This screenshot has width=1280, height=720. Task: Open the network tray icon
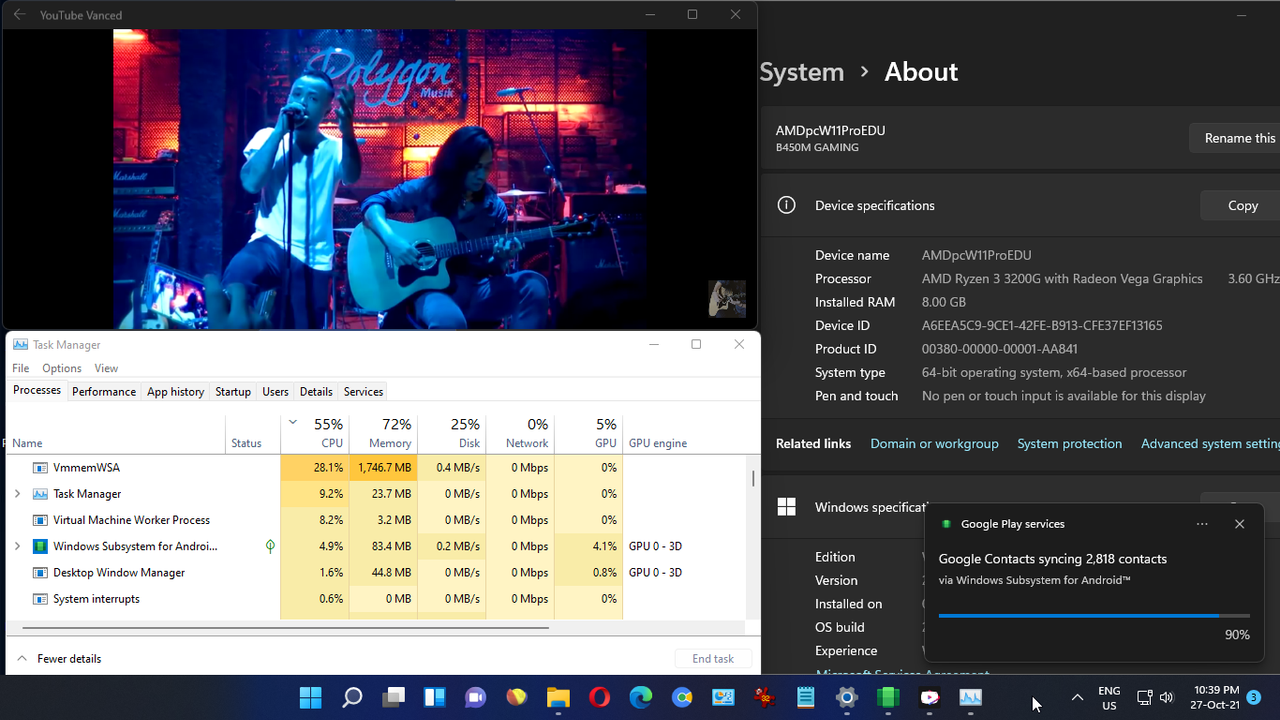tap(1145, 697)
